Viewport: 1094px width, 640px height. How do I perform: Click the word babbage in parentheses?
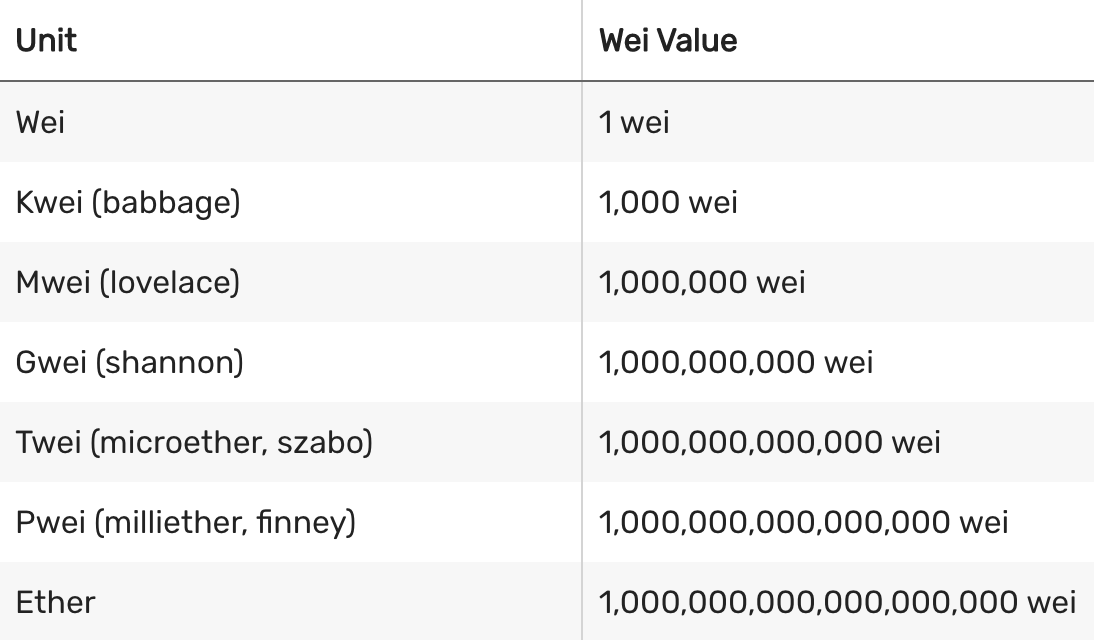pos(167,204)
